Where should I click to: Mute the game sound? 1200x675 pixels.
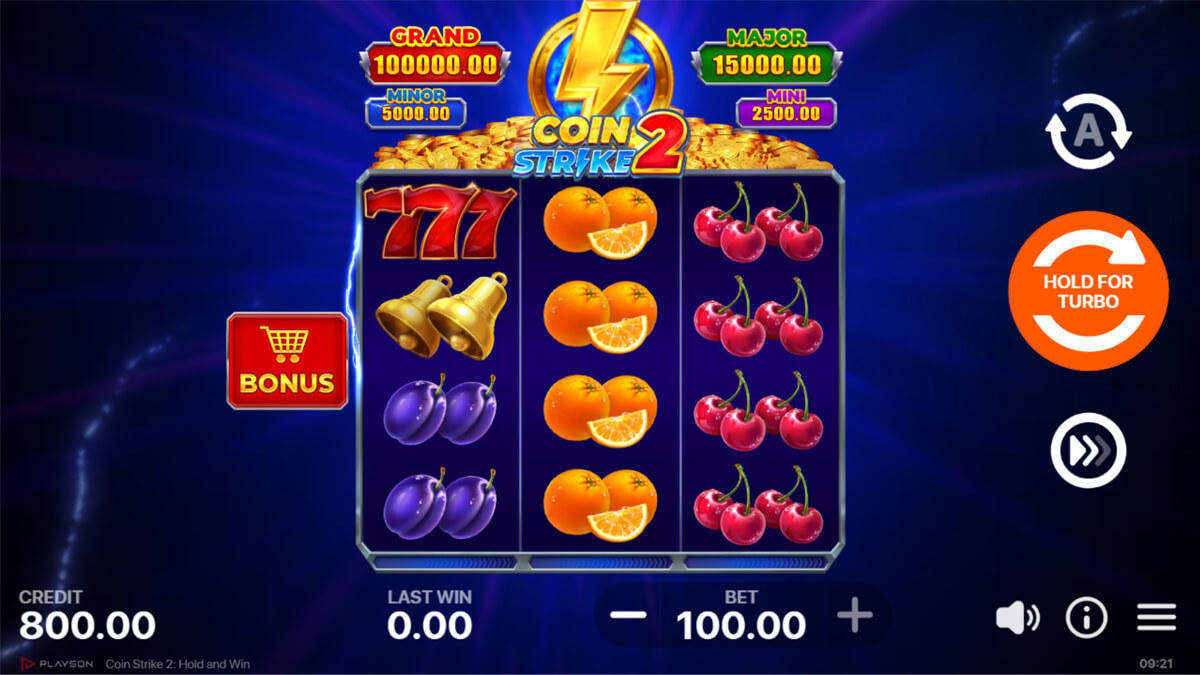click(1018, 619)
